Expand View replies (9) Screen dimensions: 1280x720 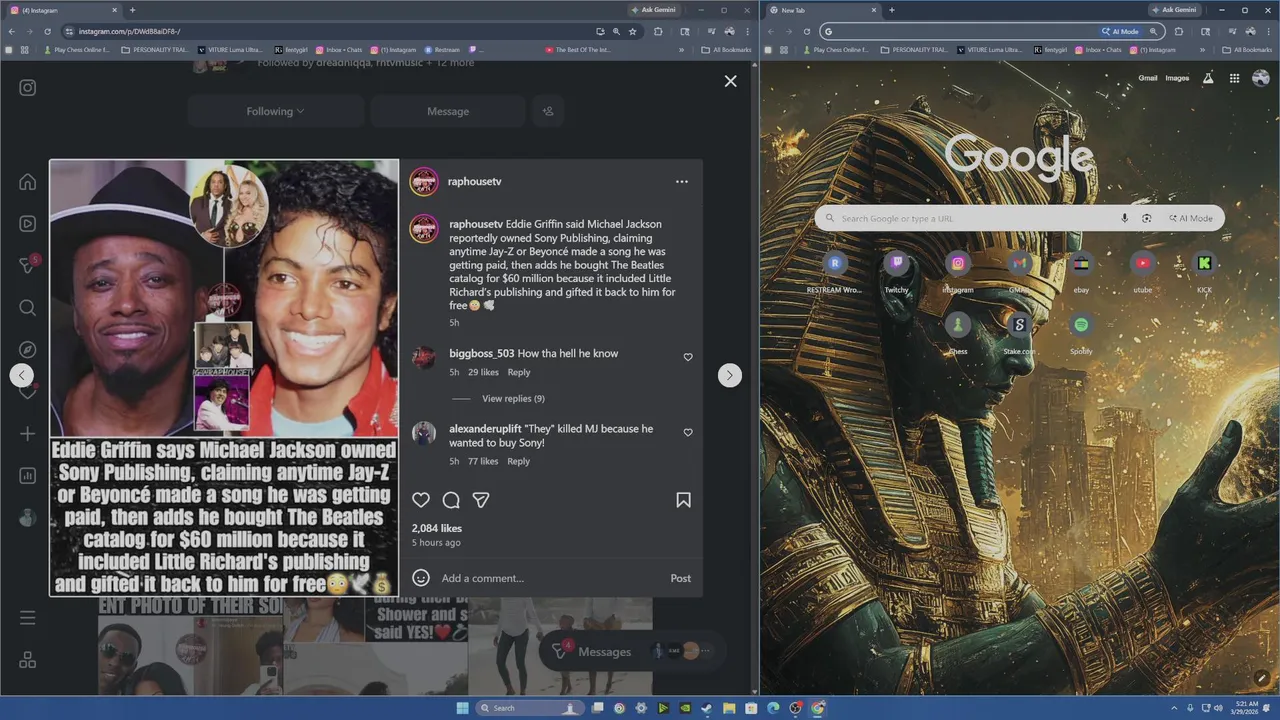point(513,399)
